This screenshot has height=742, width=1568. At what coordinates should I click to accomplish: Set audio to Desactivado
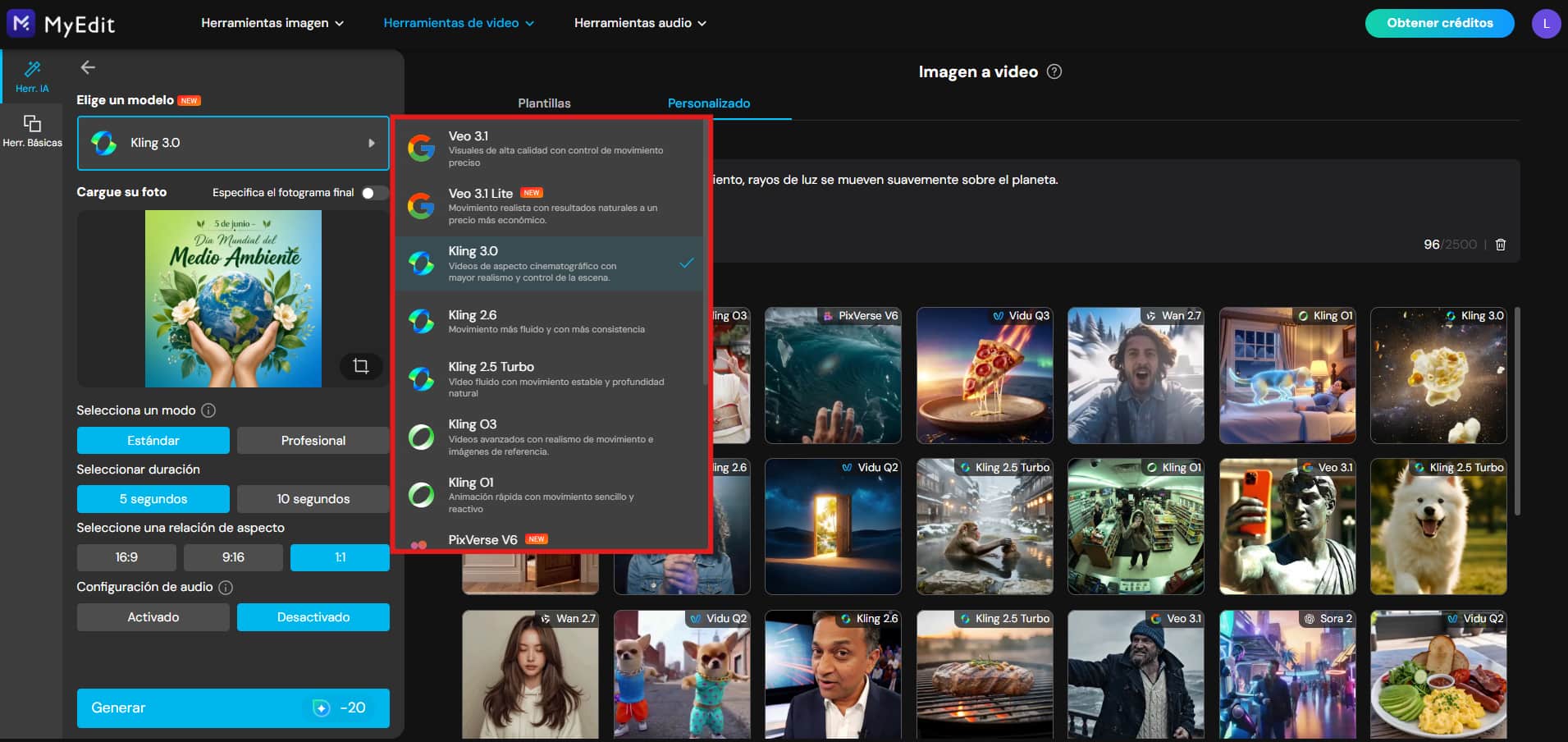[313, 617]
